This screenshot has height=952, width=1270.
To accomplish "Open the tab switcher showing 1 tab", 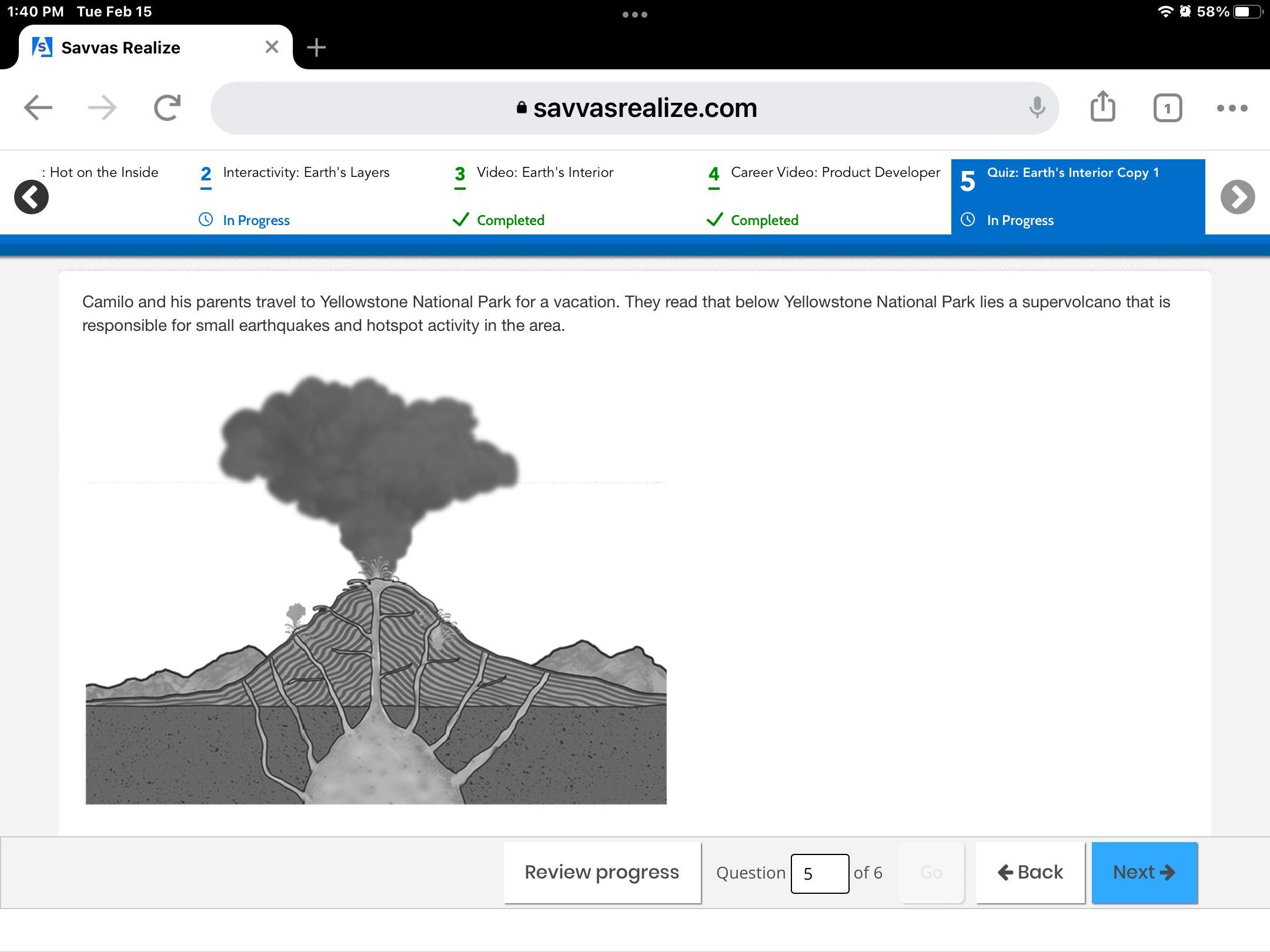I will point(1167,108).
